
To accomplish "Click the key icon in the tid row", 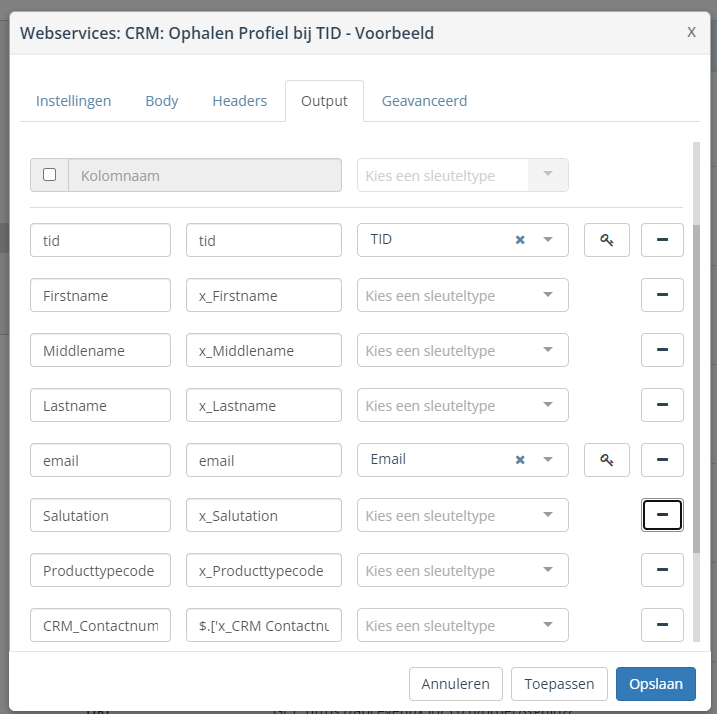I will 607,240.
